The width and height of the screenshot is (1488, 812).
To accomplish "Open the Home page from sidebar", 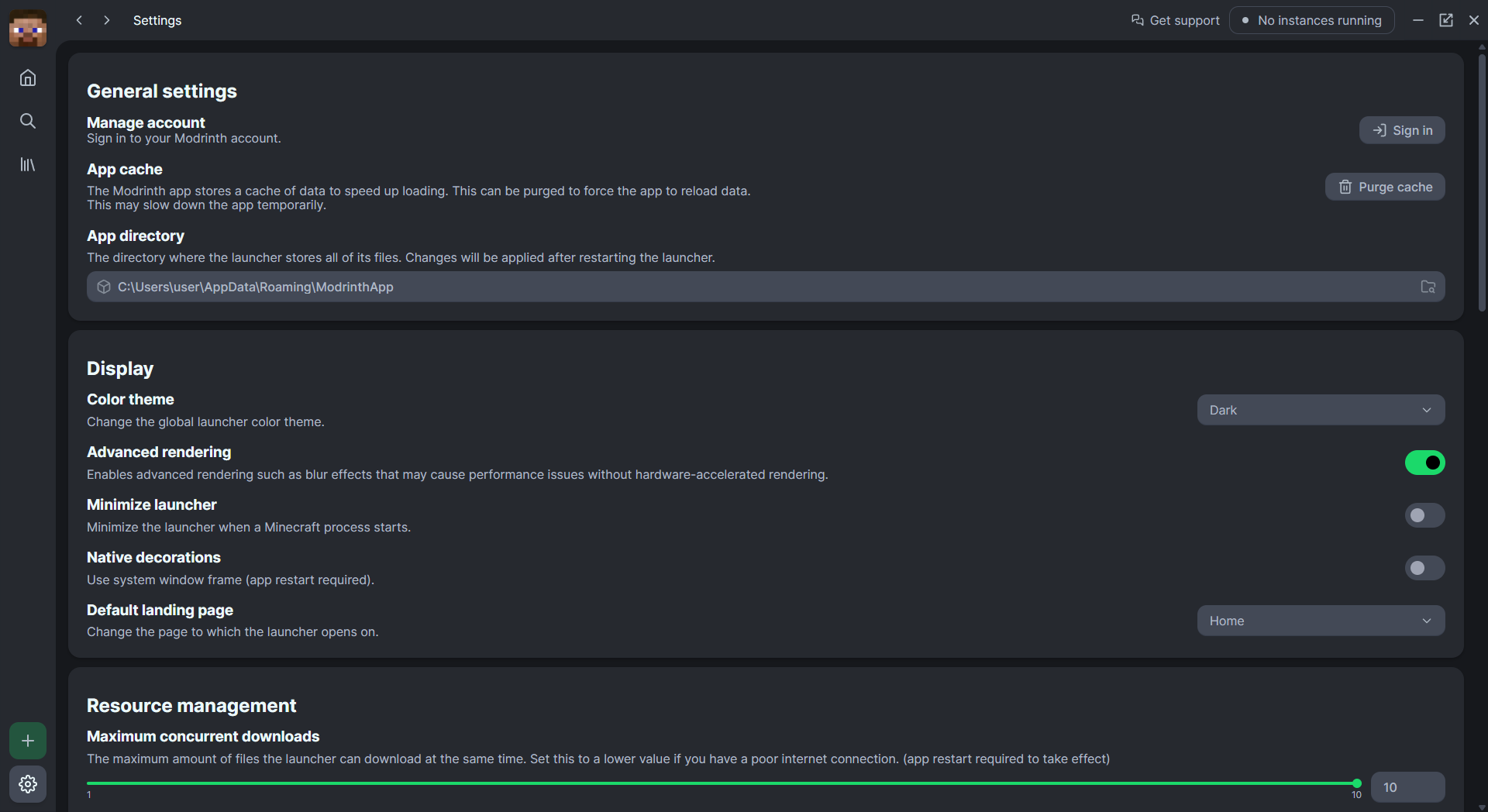I will pos(28,77).
